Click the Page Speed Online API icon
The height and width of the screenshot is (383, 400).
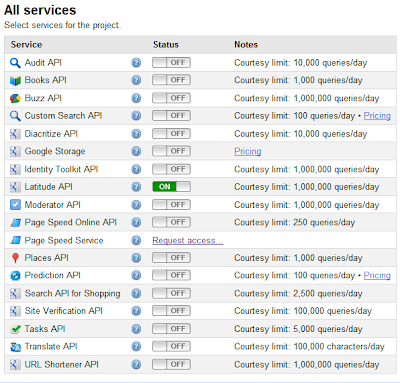[15, 222]
